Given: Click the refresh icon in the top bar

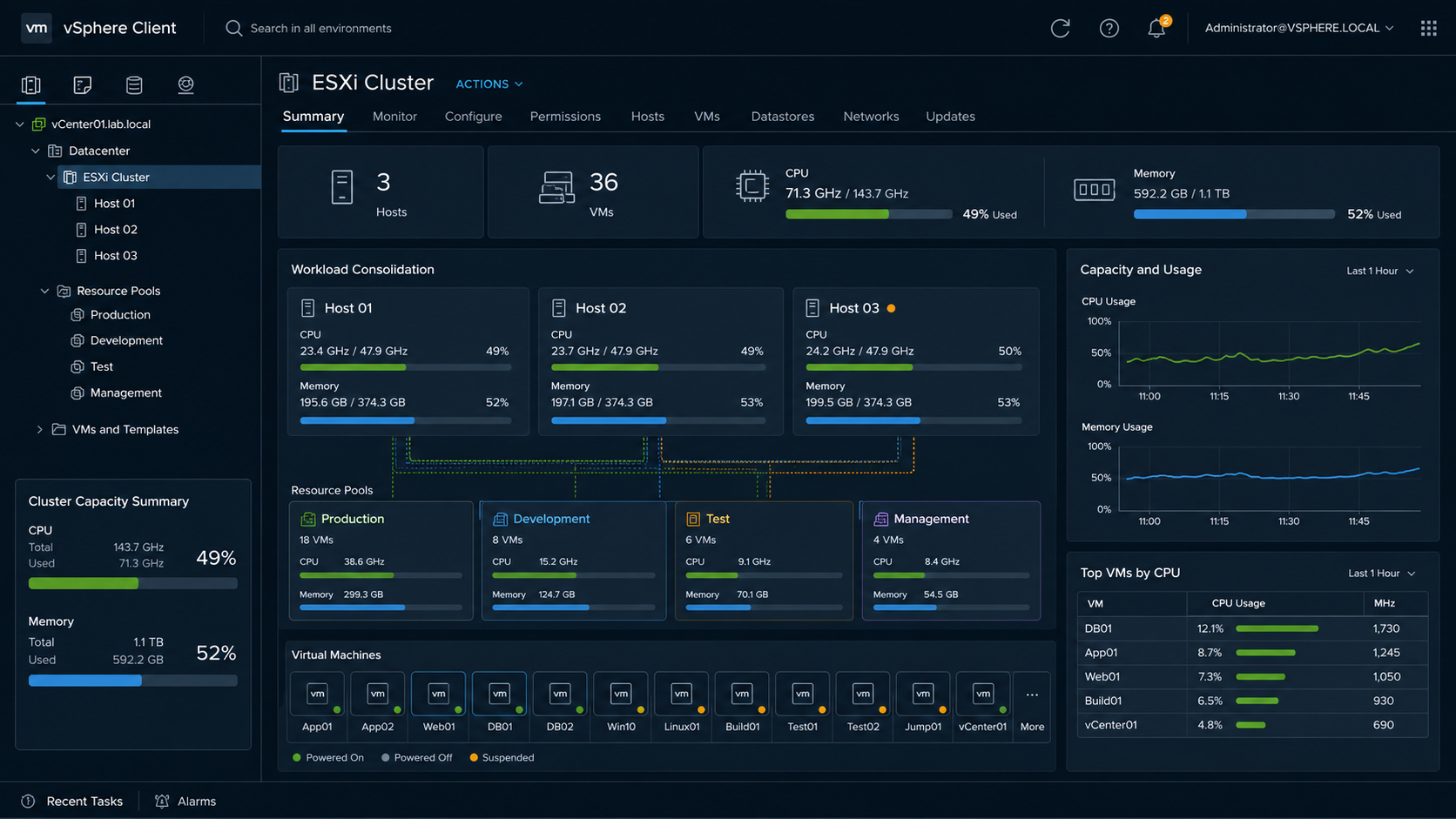Looking at the screenshot, I should pyautogui.click(x=1060, y=28).
